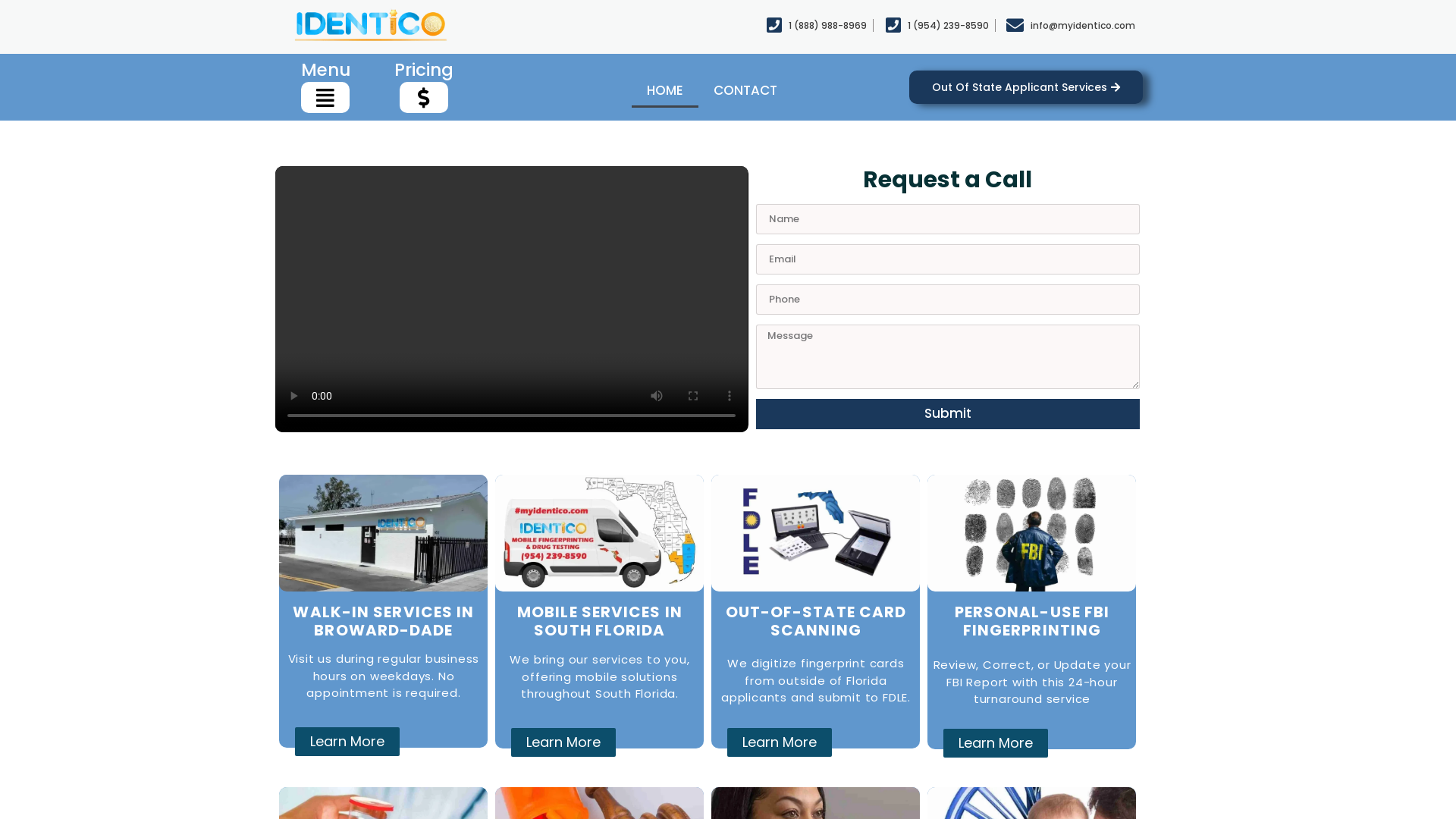Learn More about Personal-Use FBI Fingerprinting
1456x819 pixels.
click(996, 743)
